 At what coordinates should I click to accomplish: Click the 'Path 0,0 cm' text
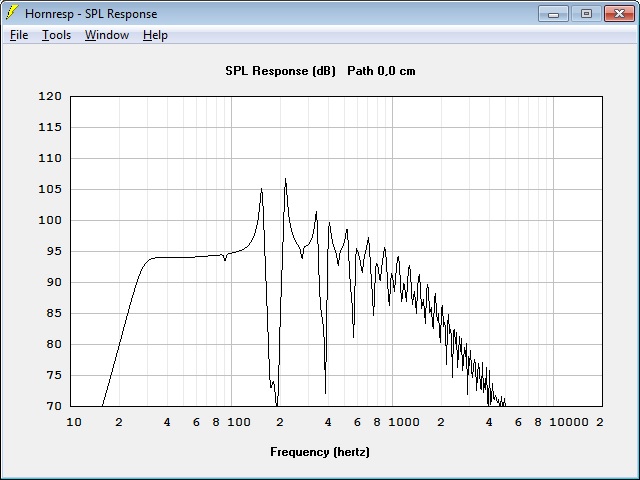click(x=381, y=71)
